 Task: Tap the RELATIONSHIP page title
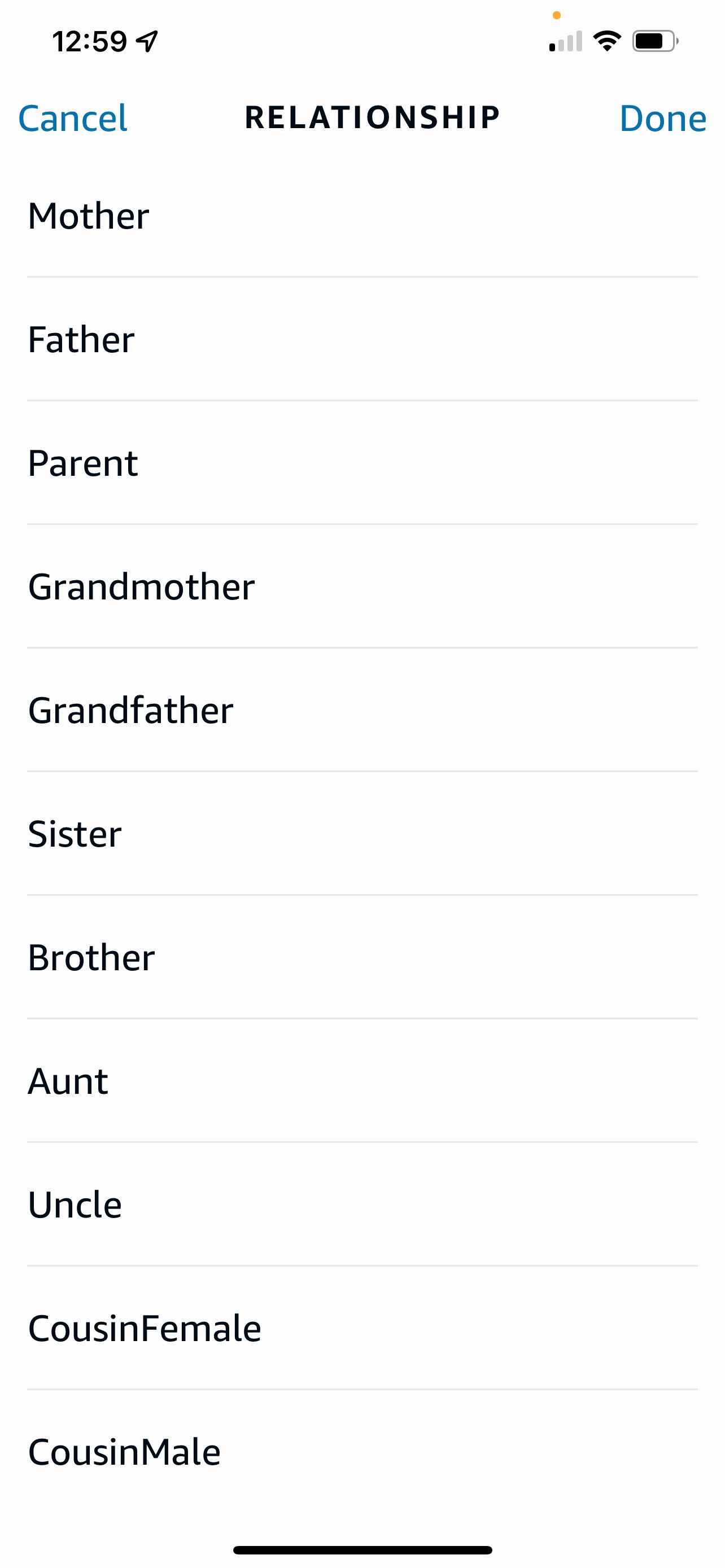pos(372,117)
